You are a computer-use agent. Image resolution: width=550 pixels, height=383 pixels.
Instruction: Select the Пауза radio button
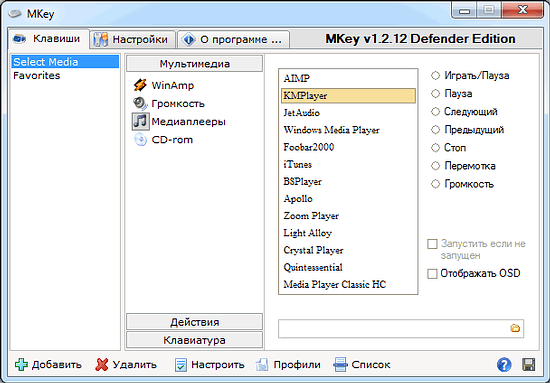click(435, 94)
